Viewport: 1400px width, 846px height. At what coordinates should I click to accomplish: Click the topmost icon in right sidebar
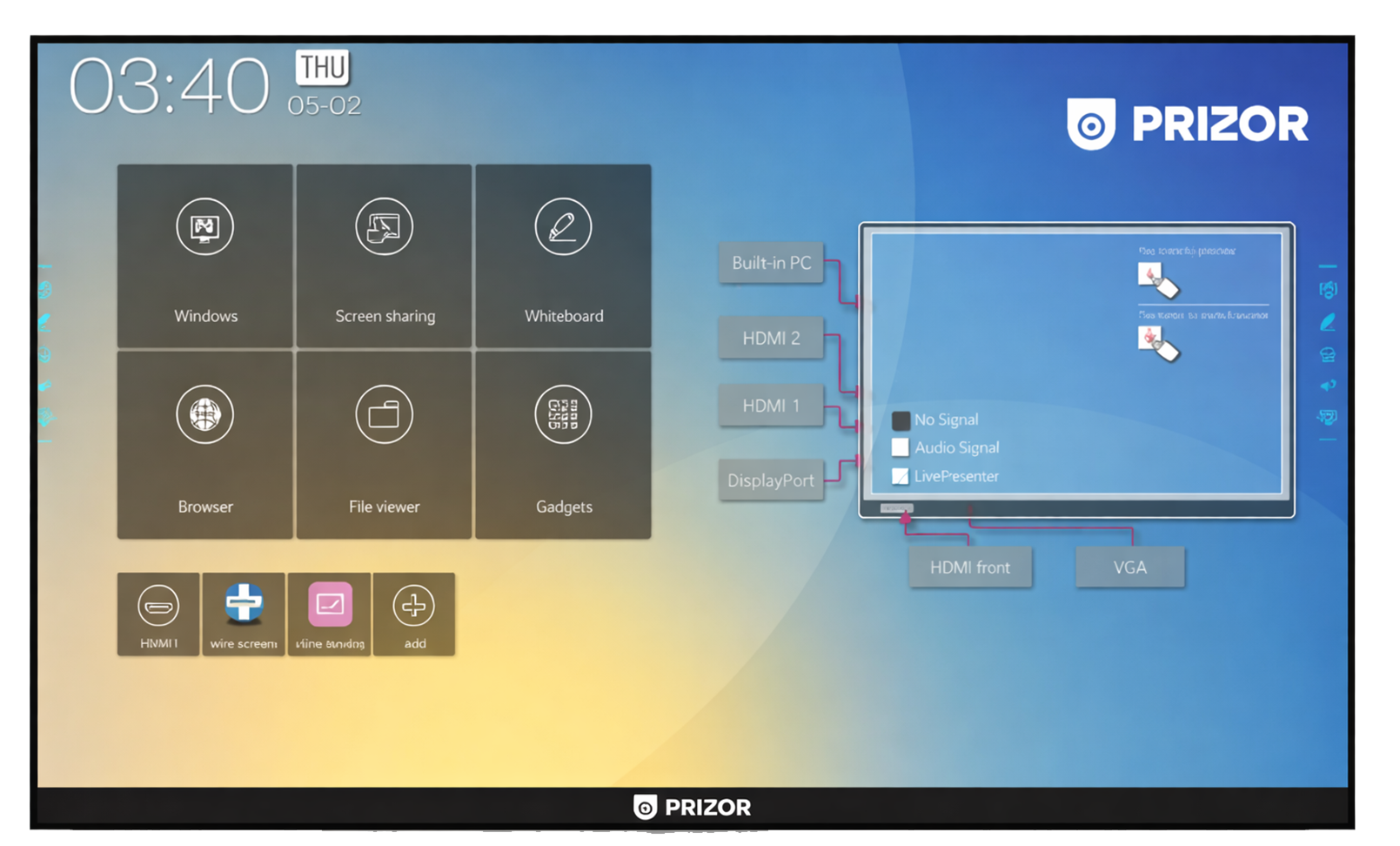(1327, 290)
